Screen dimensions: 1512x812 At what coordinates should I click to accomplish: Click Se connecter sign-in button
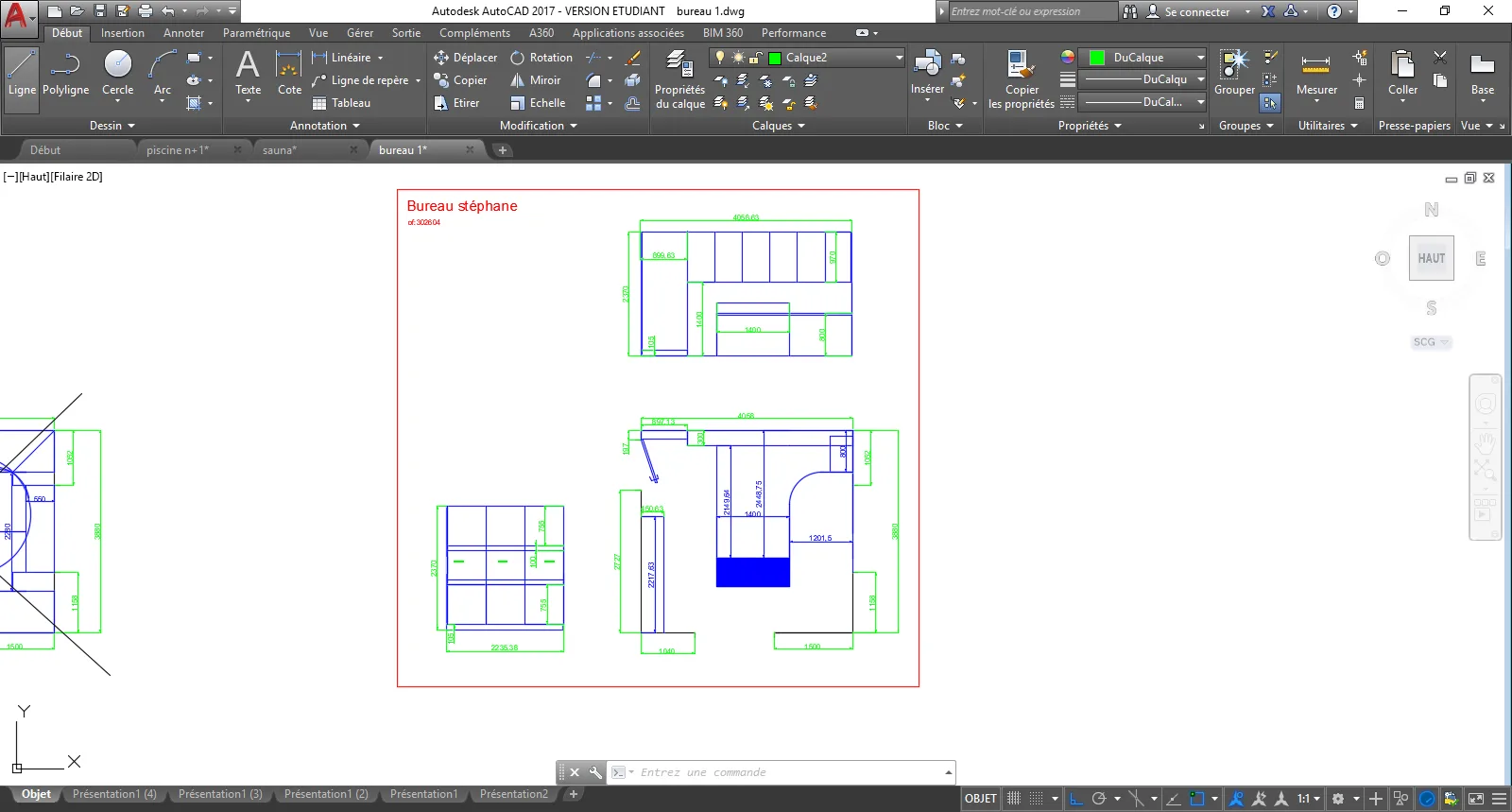1197,11
